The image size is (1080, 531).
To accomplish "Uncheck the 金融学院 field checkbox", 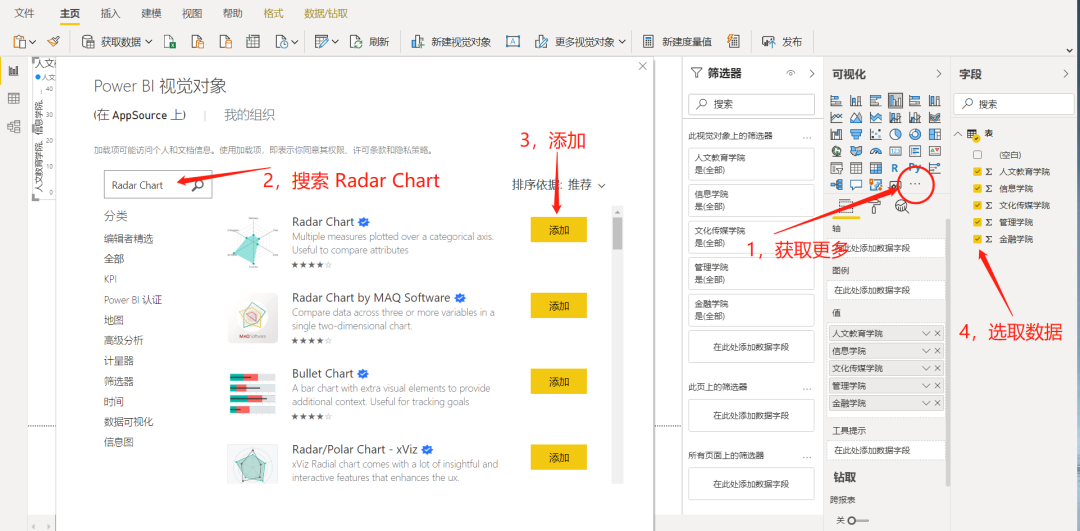I will tap(977, 239).
